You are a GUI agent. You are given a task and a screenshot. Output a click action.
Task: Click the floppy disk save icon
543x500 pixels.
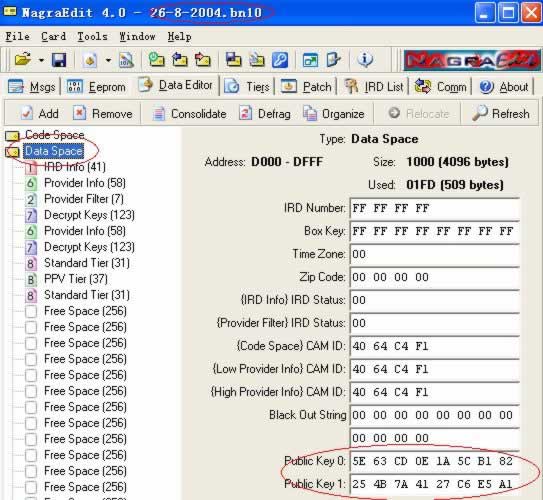pyautogui.click(x=59, y=60)
